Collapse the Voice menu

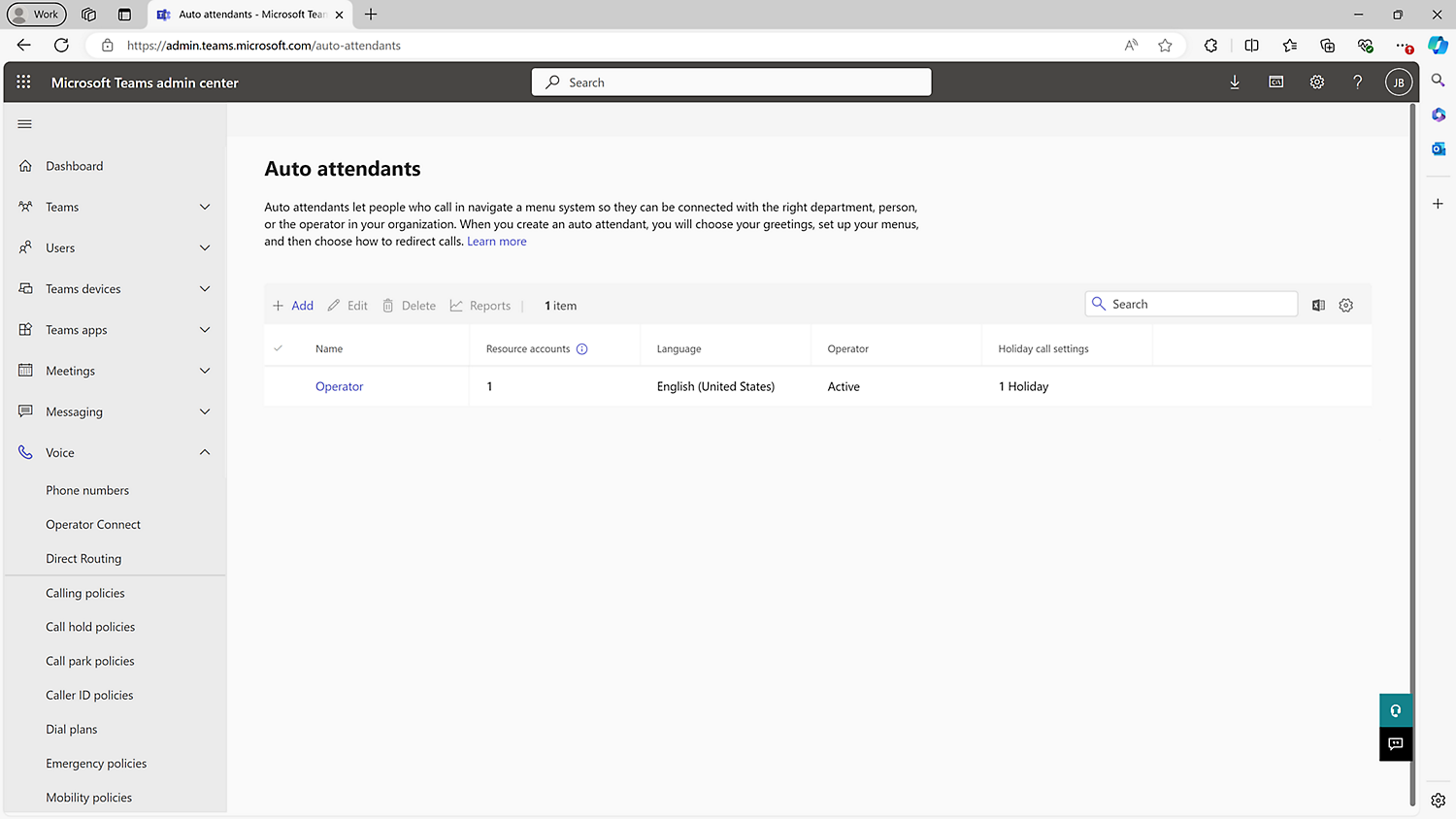click(115, 452)
